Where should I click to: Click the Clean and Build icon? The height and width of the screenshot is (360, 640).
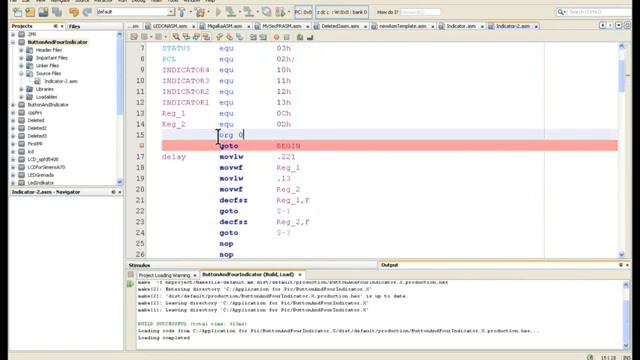200,12
